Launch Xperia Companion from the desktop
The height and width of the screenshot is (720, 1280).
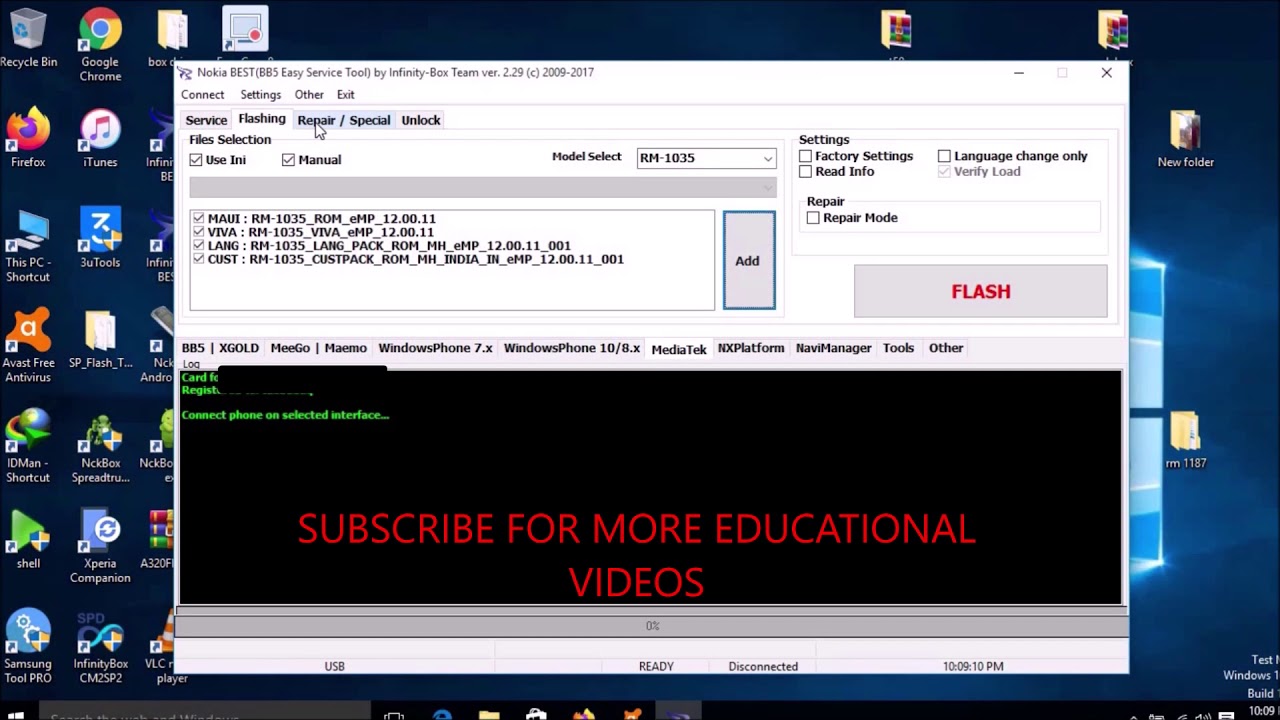pyautogui.click(x=100, y=546)
